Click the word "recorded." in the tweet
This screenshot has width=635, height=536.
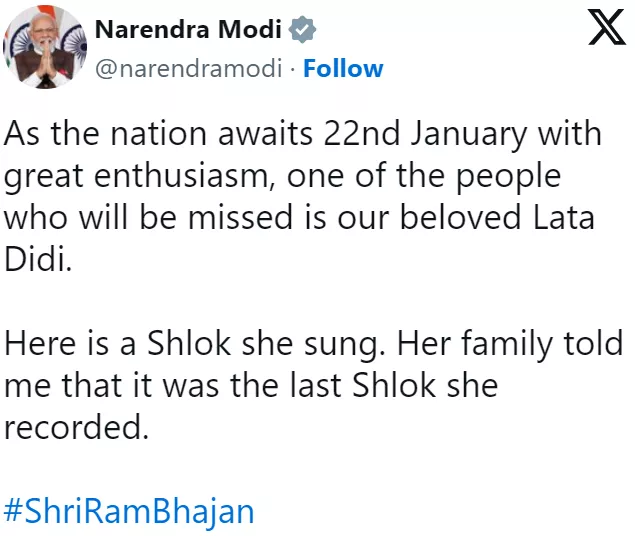click(x=76, y=427)
